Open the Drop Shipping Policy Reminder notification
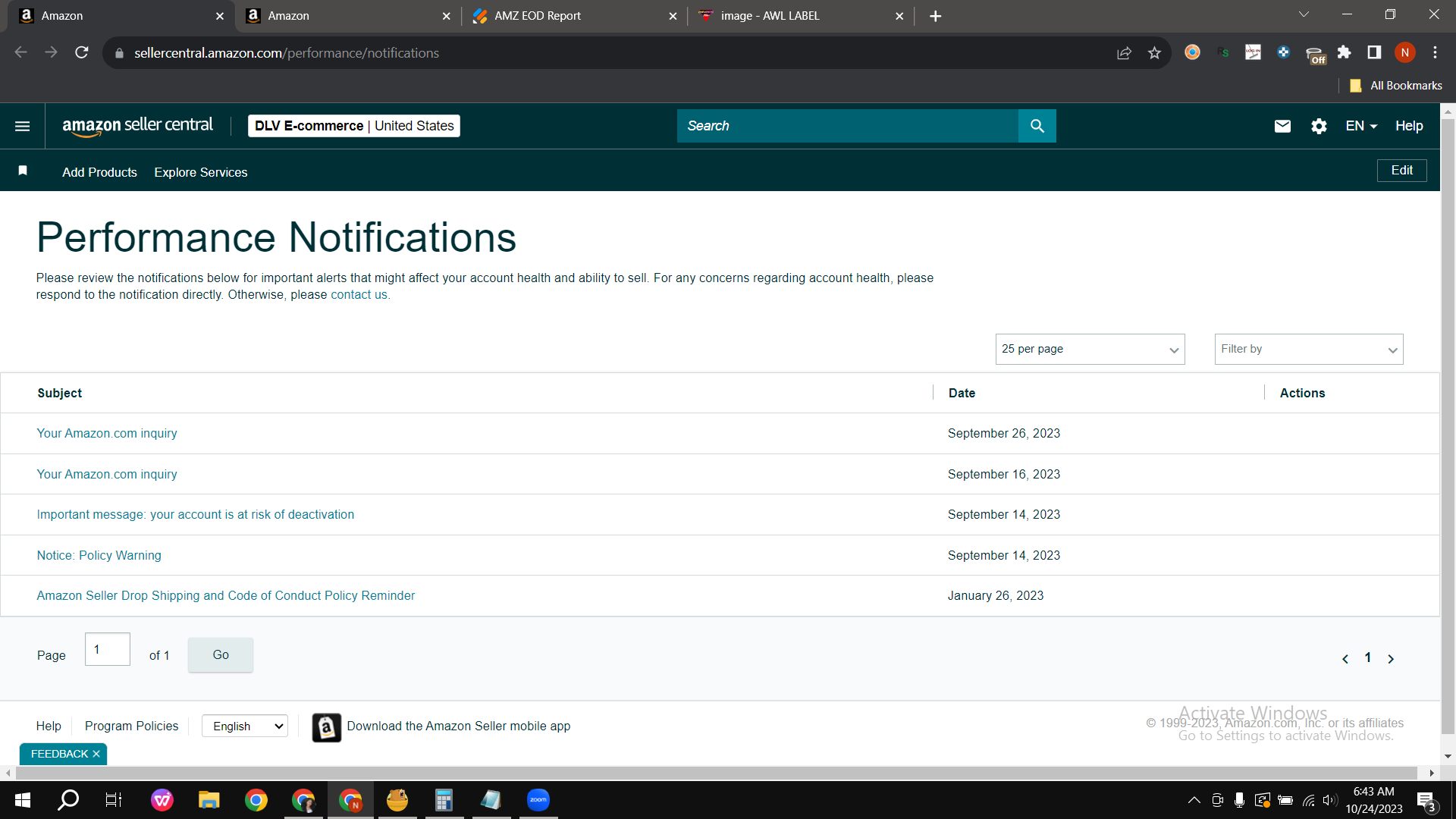This screenshot has height=819, width=1456. (x=226, y=595)
